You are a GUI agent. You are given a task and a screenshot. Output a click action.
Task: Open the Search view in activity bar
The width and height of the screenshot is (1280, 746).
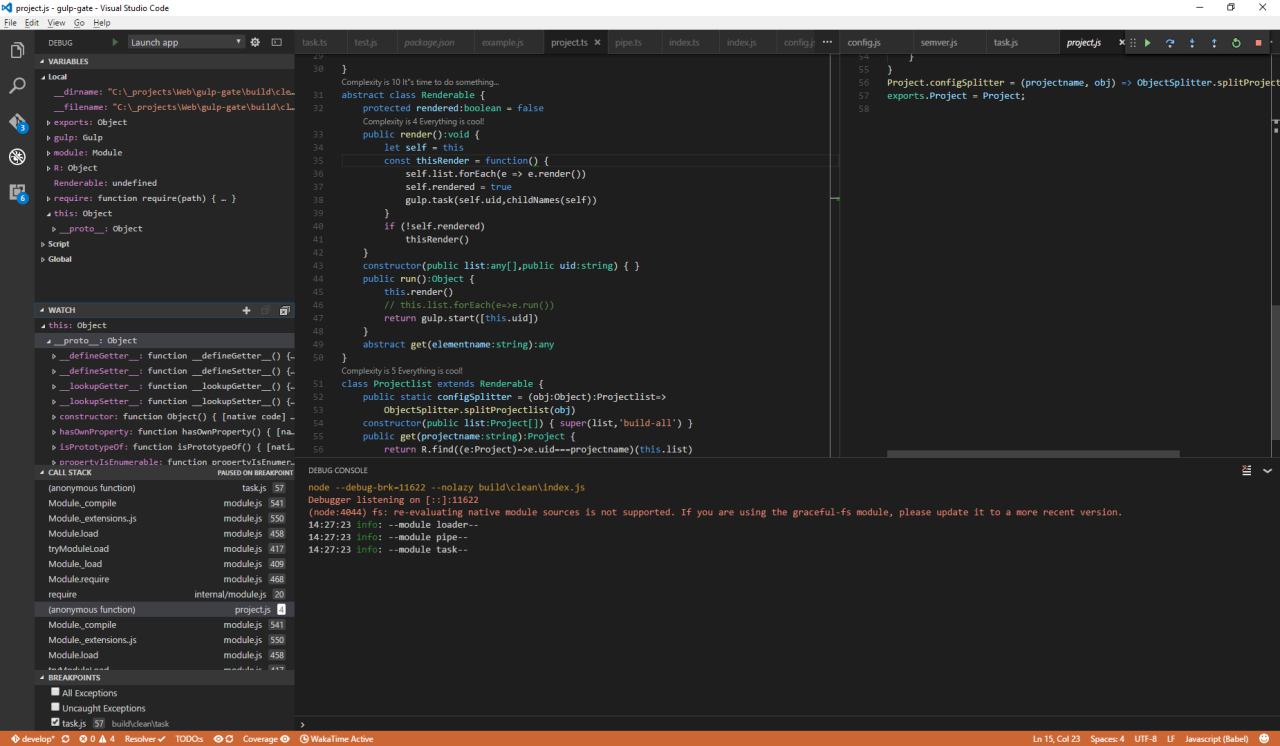17,87
